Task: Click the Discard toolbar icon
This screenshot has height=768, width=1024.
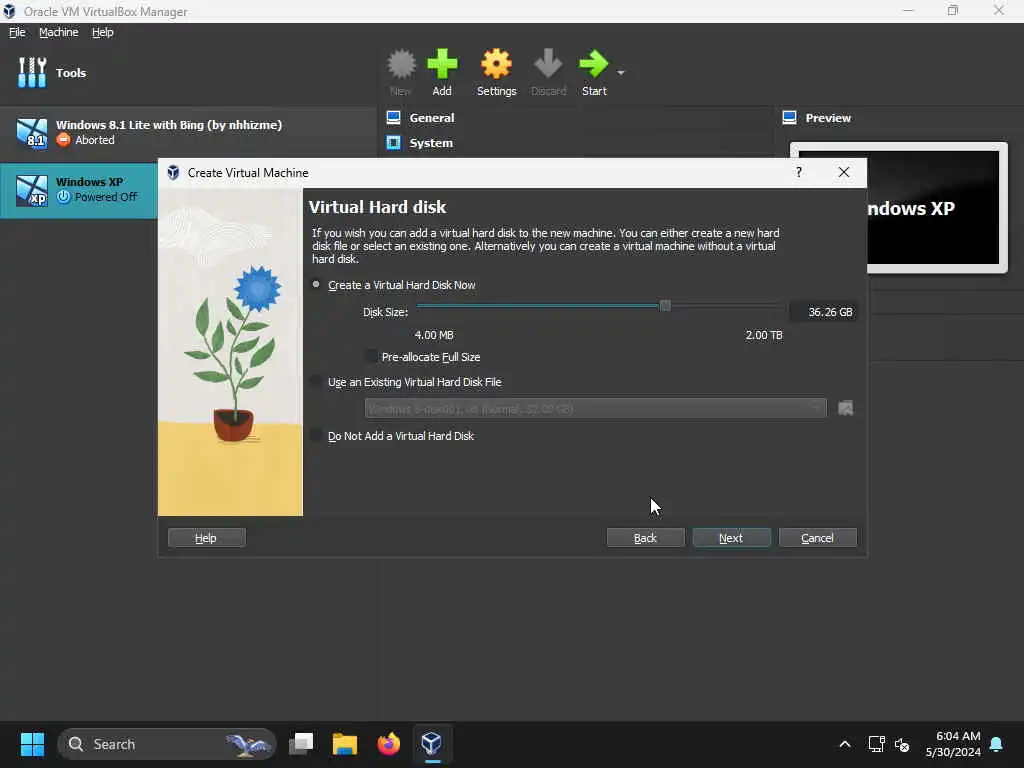Action: (548, 64)
